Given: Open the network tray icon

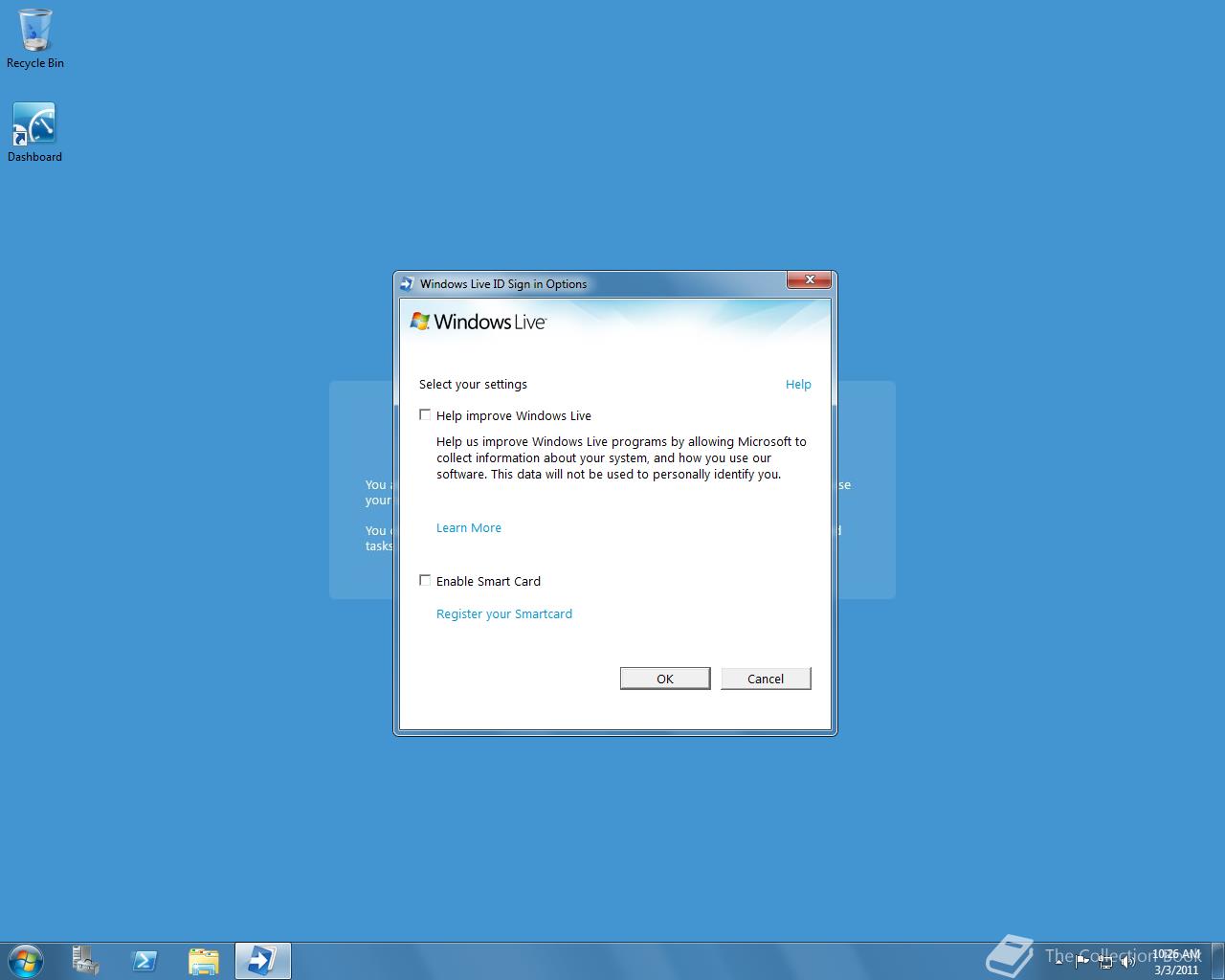Looking at the screenshot, I should [x=1105, y=961].
